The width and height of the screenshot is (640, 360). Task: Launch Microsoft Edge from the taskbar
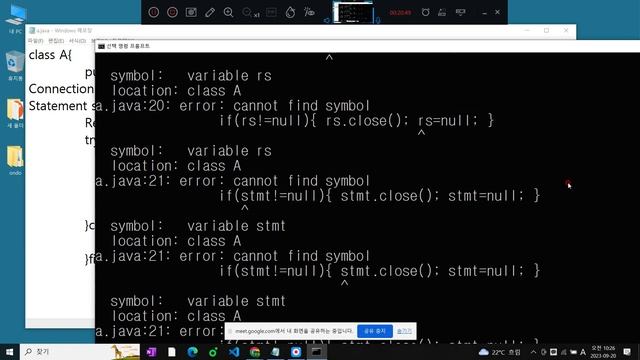[x=193, y=352]
